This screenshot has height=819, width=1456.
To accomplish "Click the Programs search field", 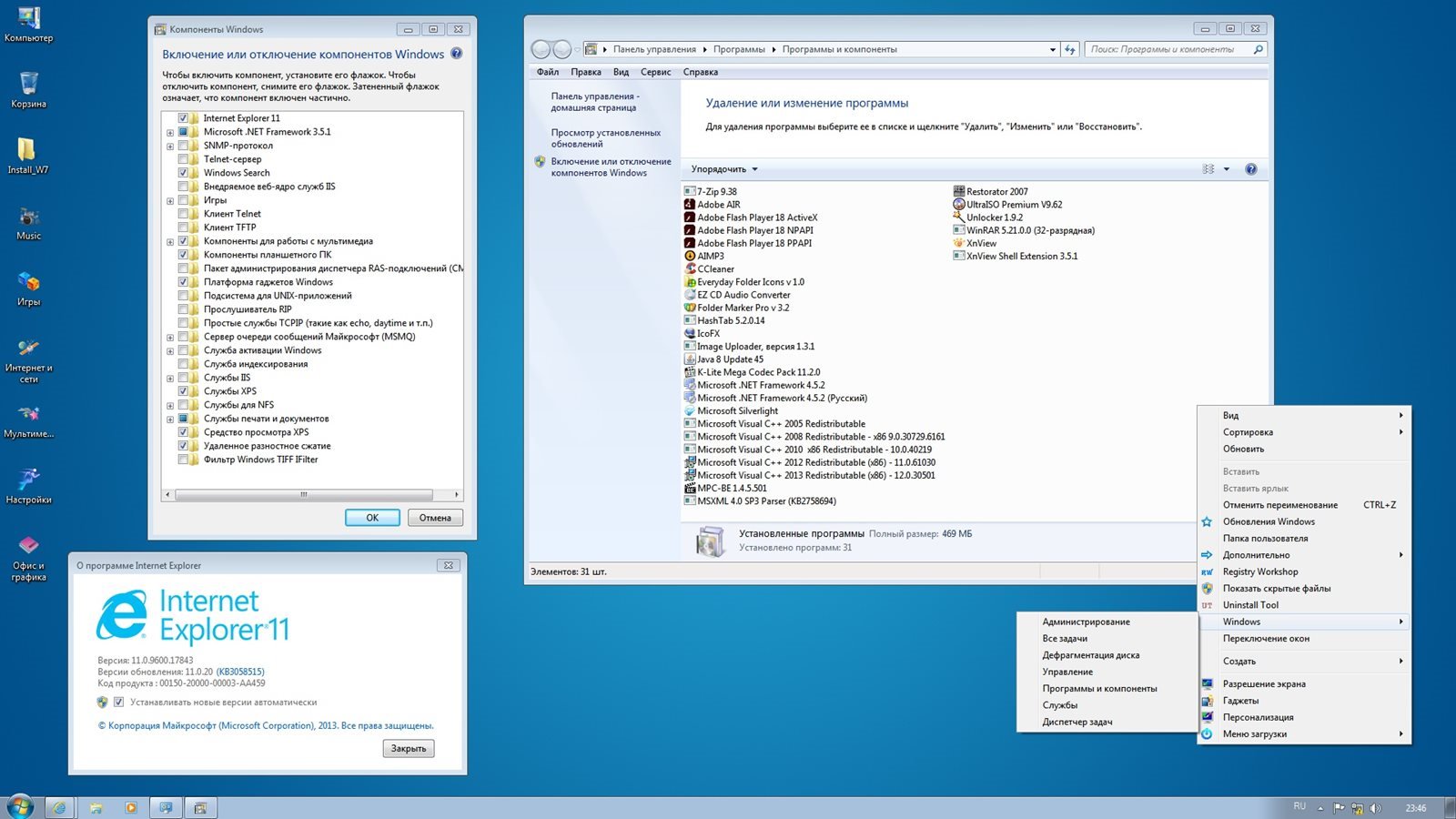I will (1168, 49).
